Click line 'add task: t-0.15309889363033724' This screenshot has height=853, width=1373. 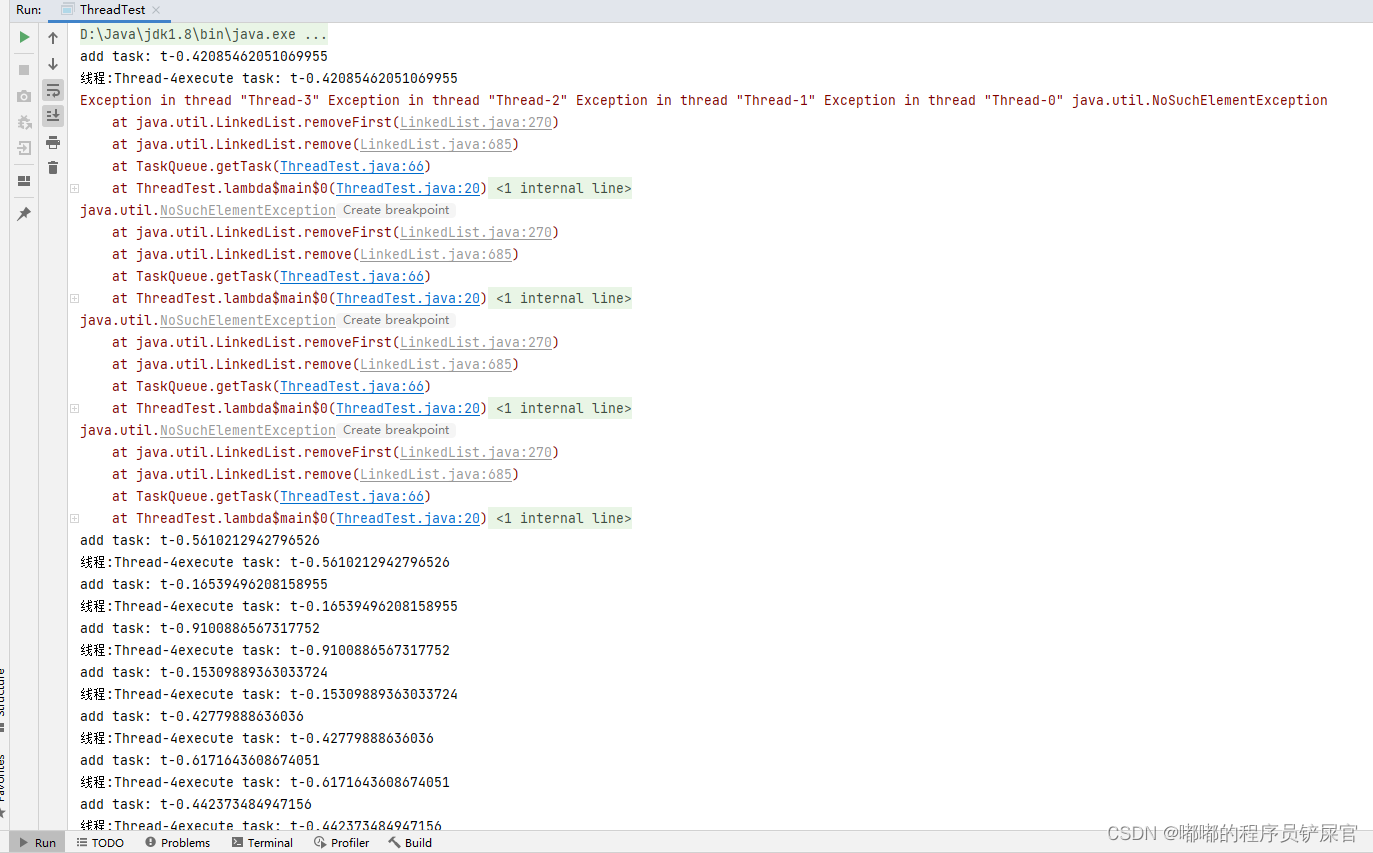pyautogui.click(x=204, y=672)
